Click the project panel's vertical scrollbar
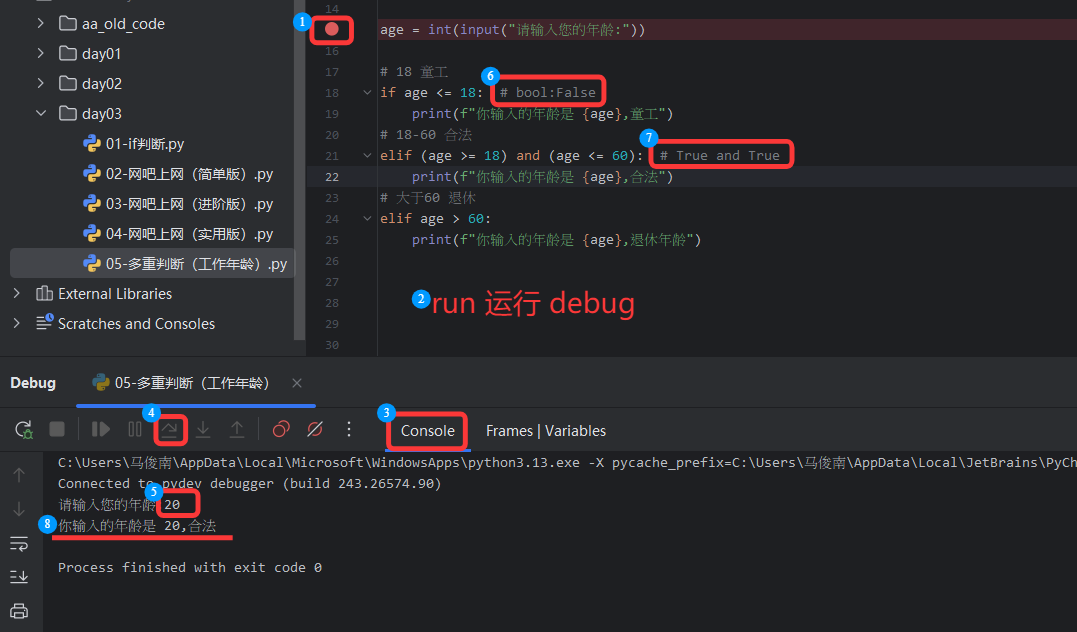Viewport: 1077px width, 632px height. tap(299, 168)
